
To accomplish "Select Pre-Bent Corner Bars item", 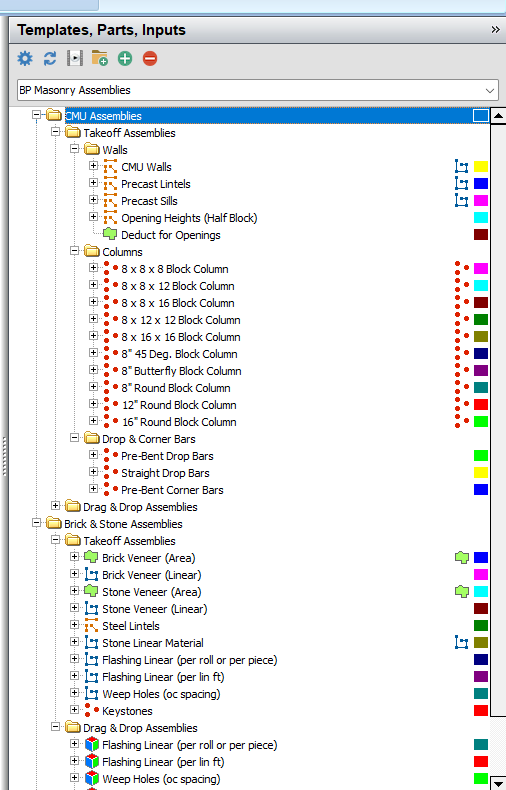I will [172, 490].
